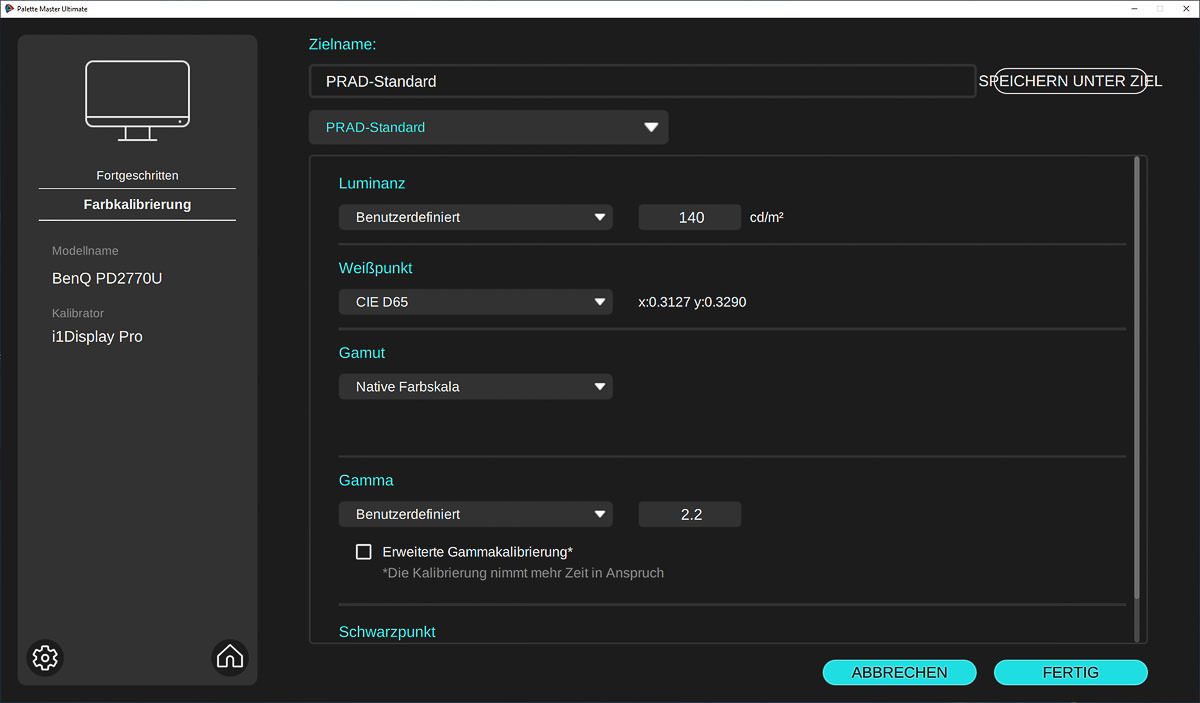Click the Zielname text field
The width and height of the screenshot is (1200, 703).
pos(641,82)
